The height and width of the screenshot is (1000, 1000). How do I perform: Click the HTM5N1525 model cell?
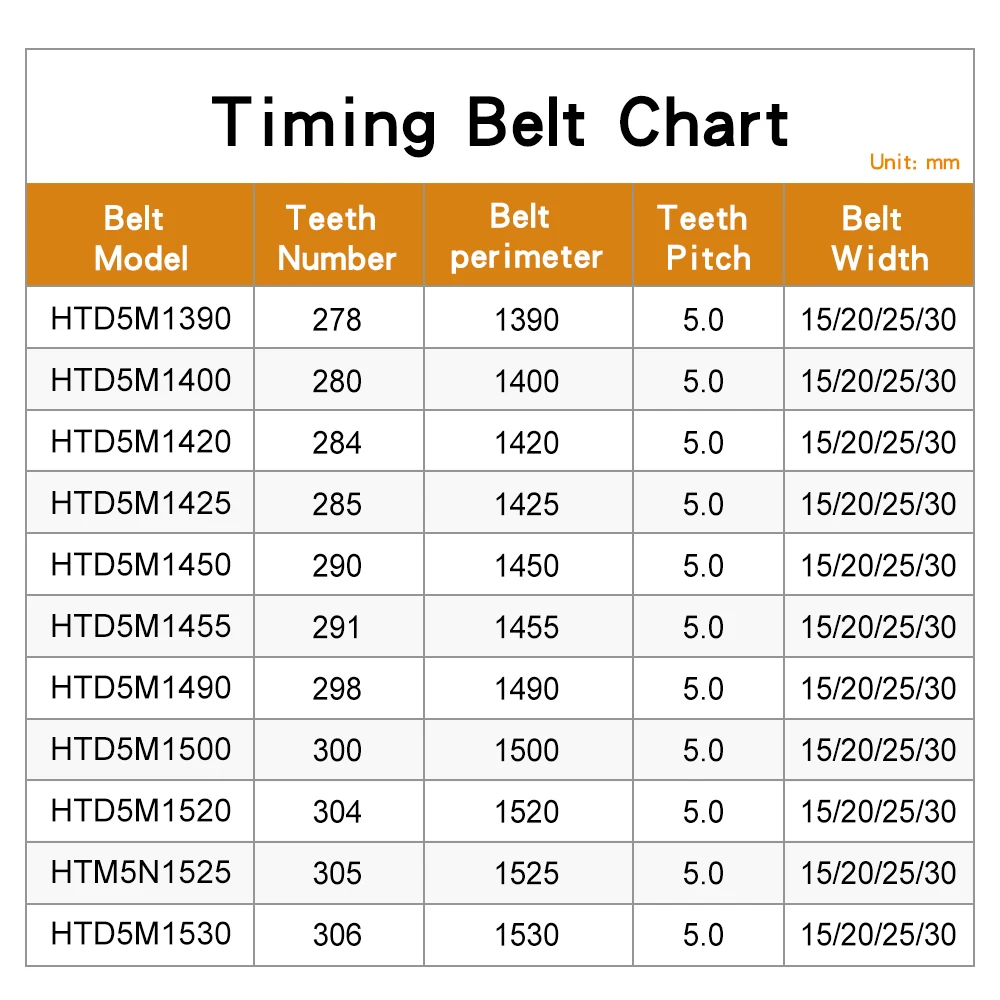(x=140, y=872)
